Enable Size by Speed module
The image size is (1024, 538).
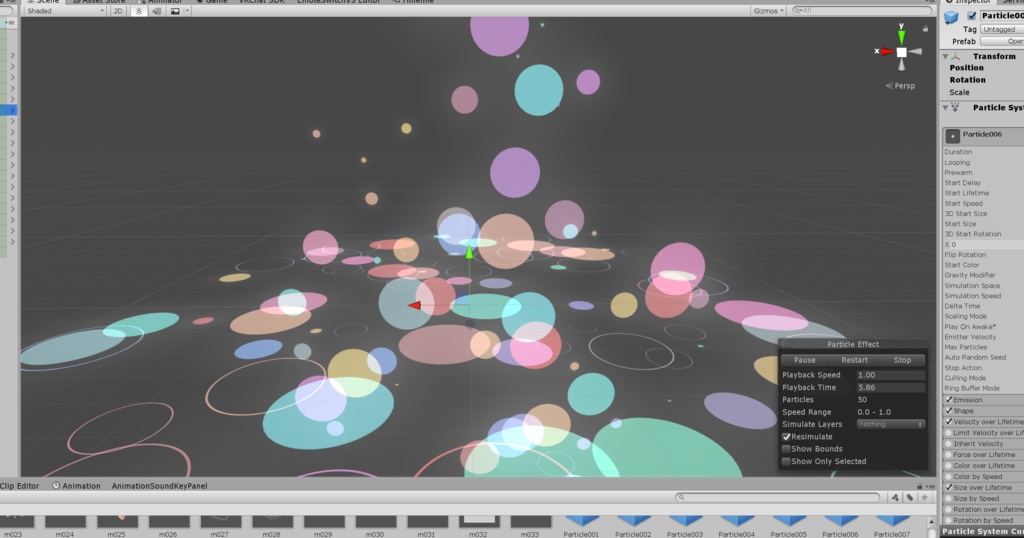click(x=949, y=499)
